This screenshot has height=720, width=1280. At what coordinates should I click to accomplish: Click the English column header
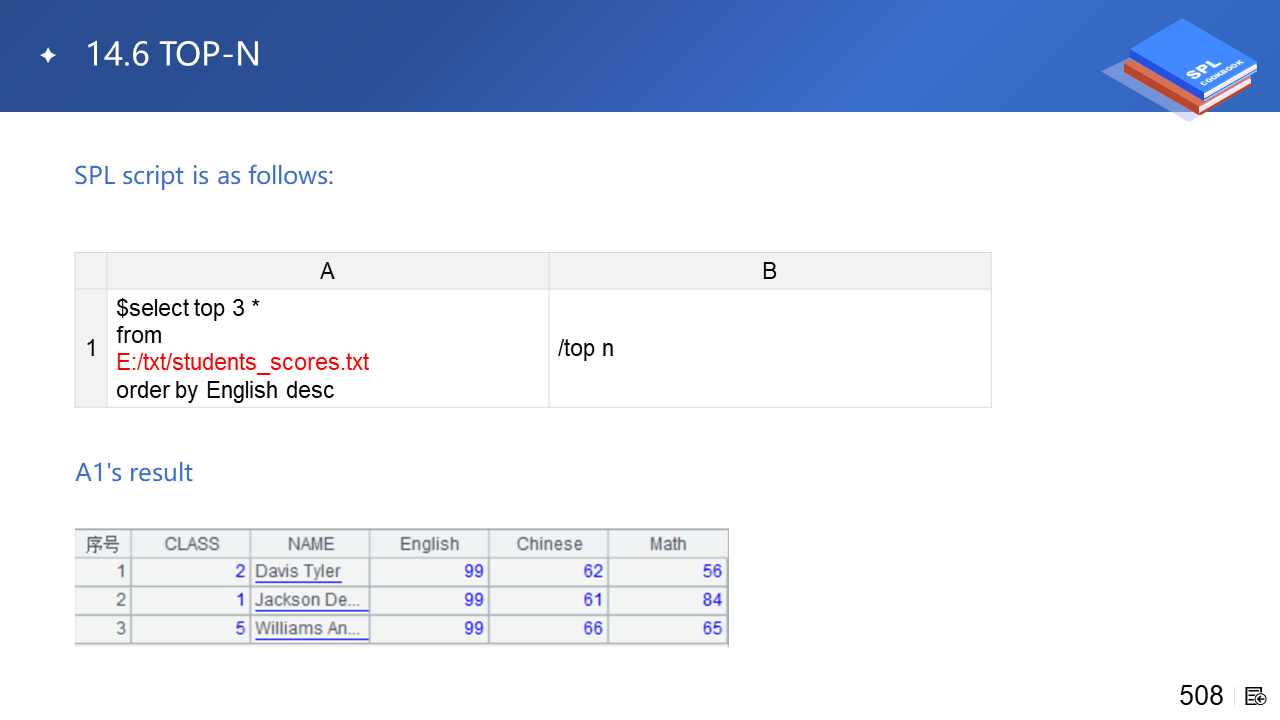click(429, 544)
